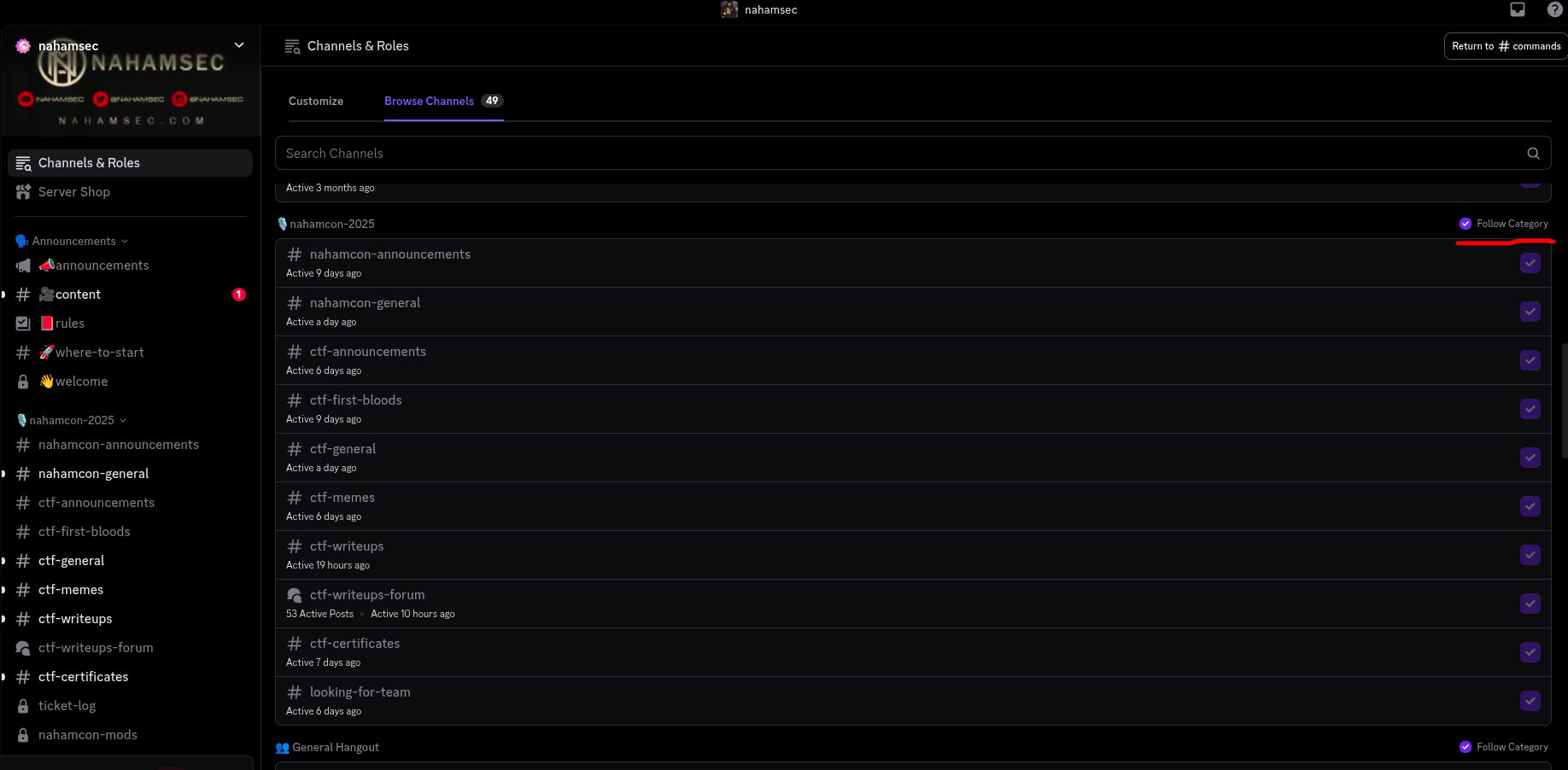Collapse the nahamcon-2025 category in sidebar
This screenshot has width=1568, height=770.
pyautogui.click(x=72, y=421)
